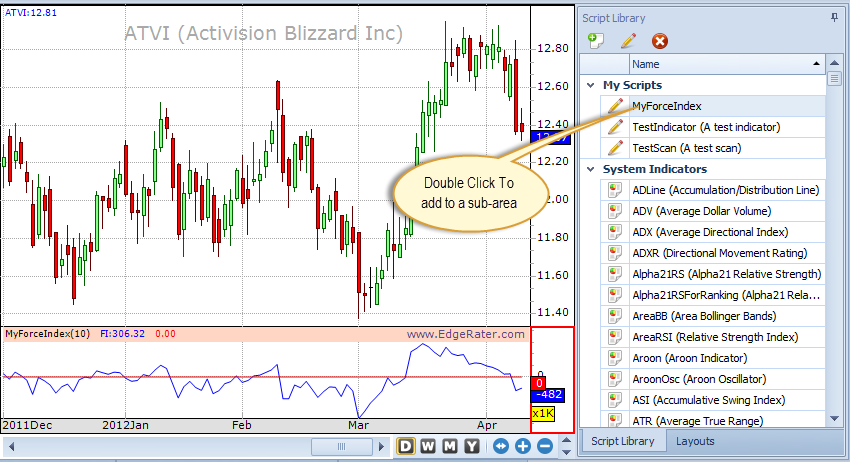Click the Alpha21RSForRanking indicator icon
The width and height of the screenshot is (850, 462).
click(615, 295)
